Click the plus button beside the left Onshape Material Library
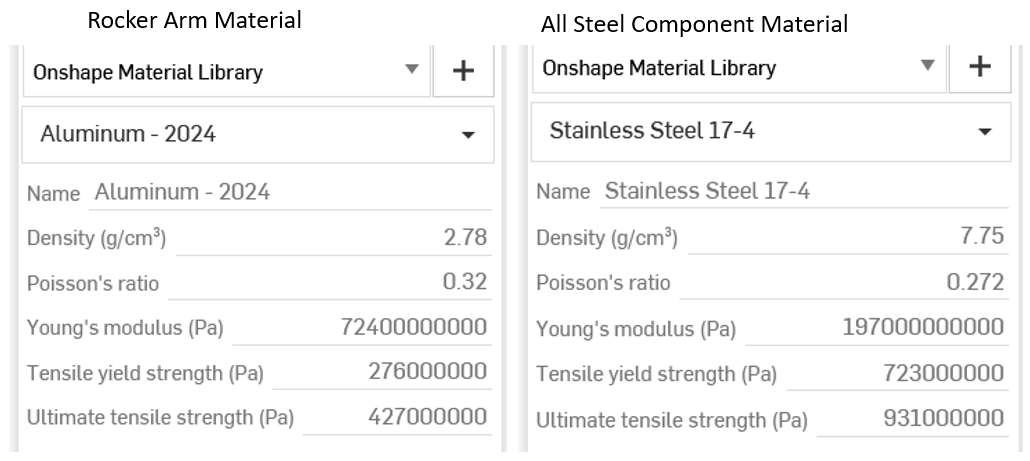This screenshot has width=1030, height=461. 463,72
